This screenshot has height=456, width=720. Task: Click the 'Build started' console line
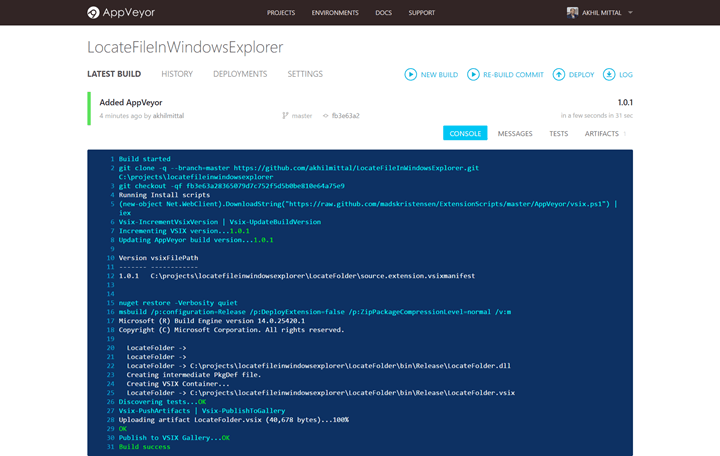point(144,159)
